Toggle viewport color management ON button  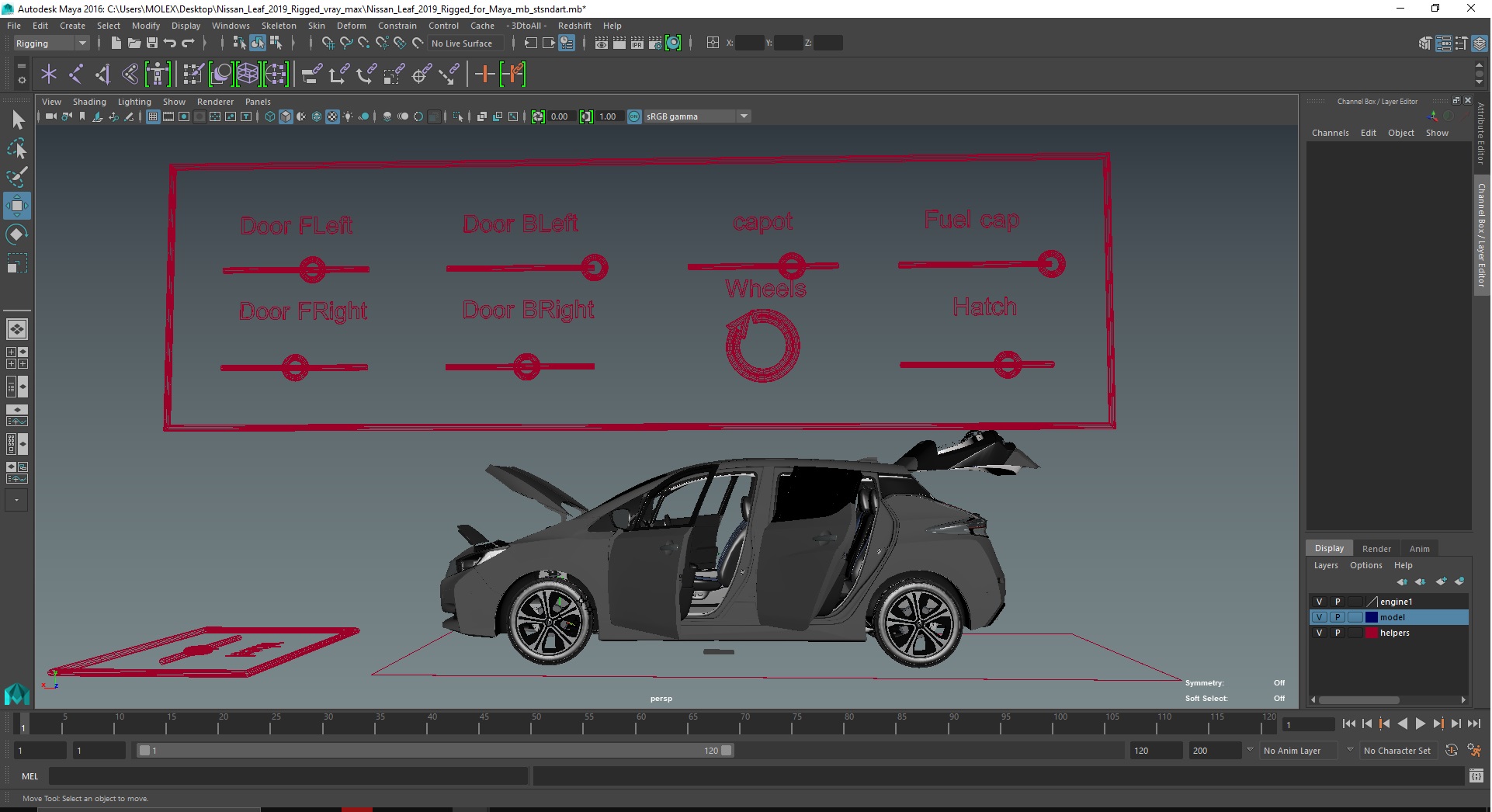pos(634,117)
